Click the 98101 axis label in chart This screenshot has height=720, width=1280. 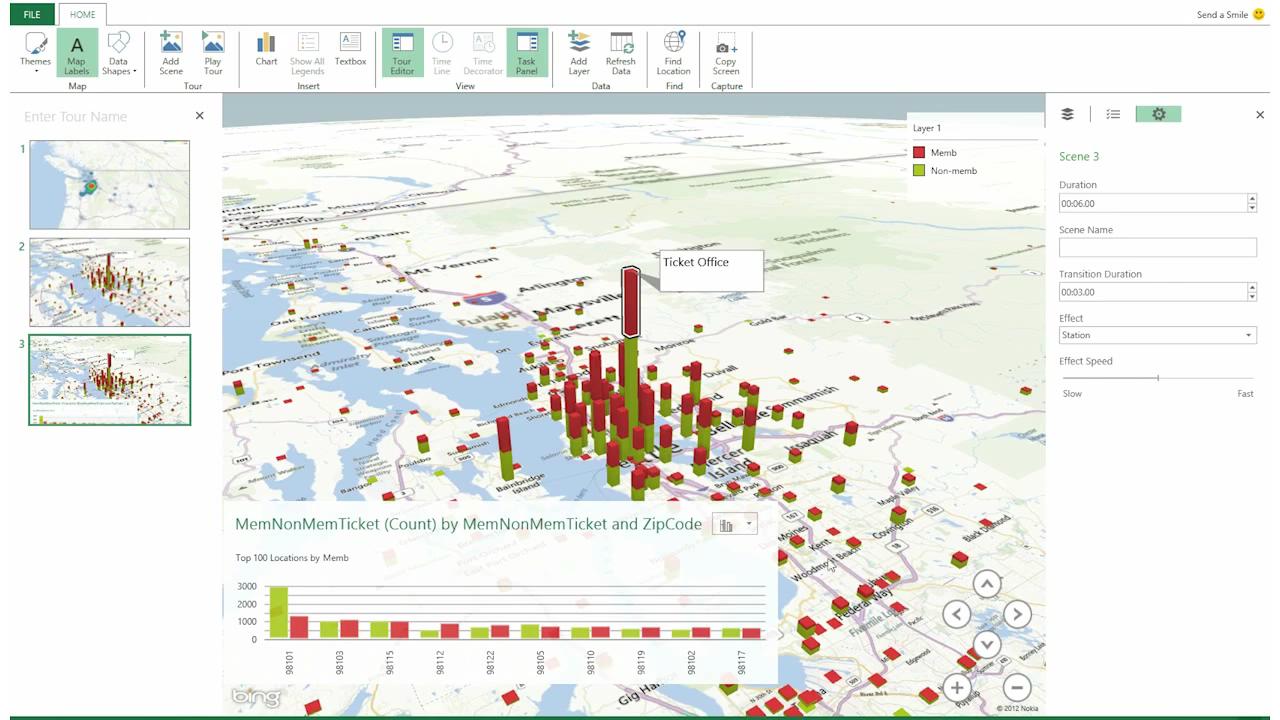point(291,661)
